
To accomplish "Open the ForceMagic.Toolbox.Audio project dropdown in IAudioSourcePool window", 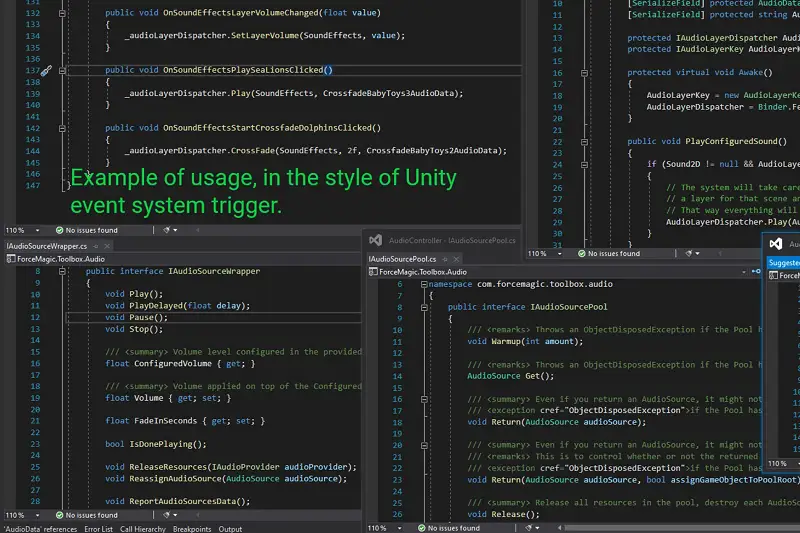I will [x=558, y=272].
